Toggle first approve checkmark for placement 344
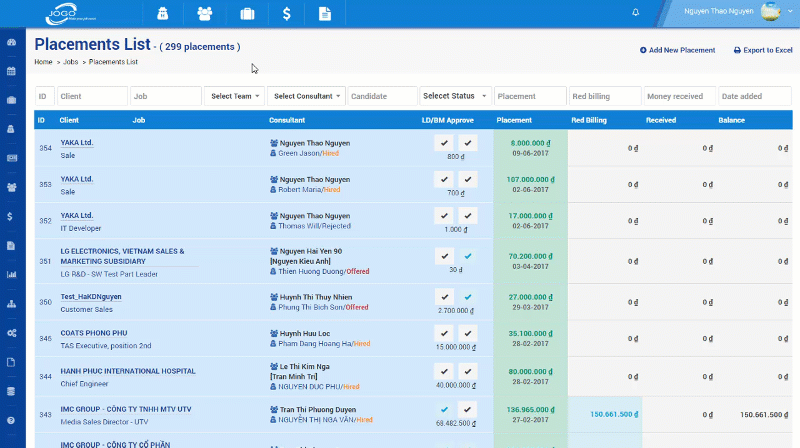Viewport: 800px width, 448px height. click(444, 371)
